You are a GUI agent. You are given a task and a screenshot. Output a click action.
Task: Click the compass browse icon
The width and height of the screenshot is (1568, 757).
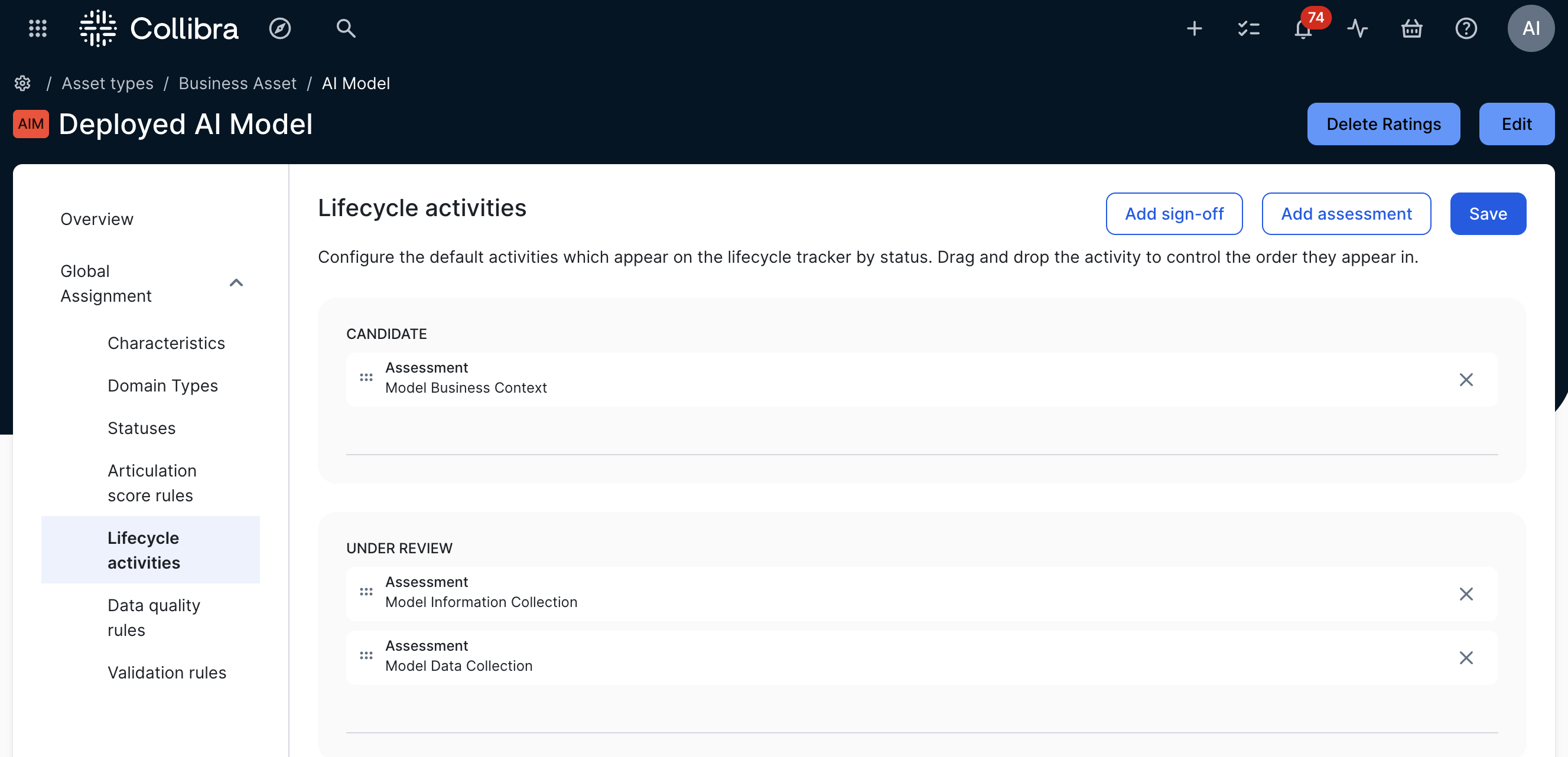tap(279, 28)
